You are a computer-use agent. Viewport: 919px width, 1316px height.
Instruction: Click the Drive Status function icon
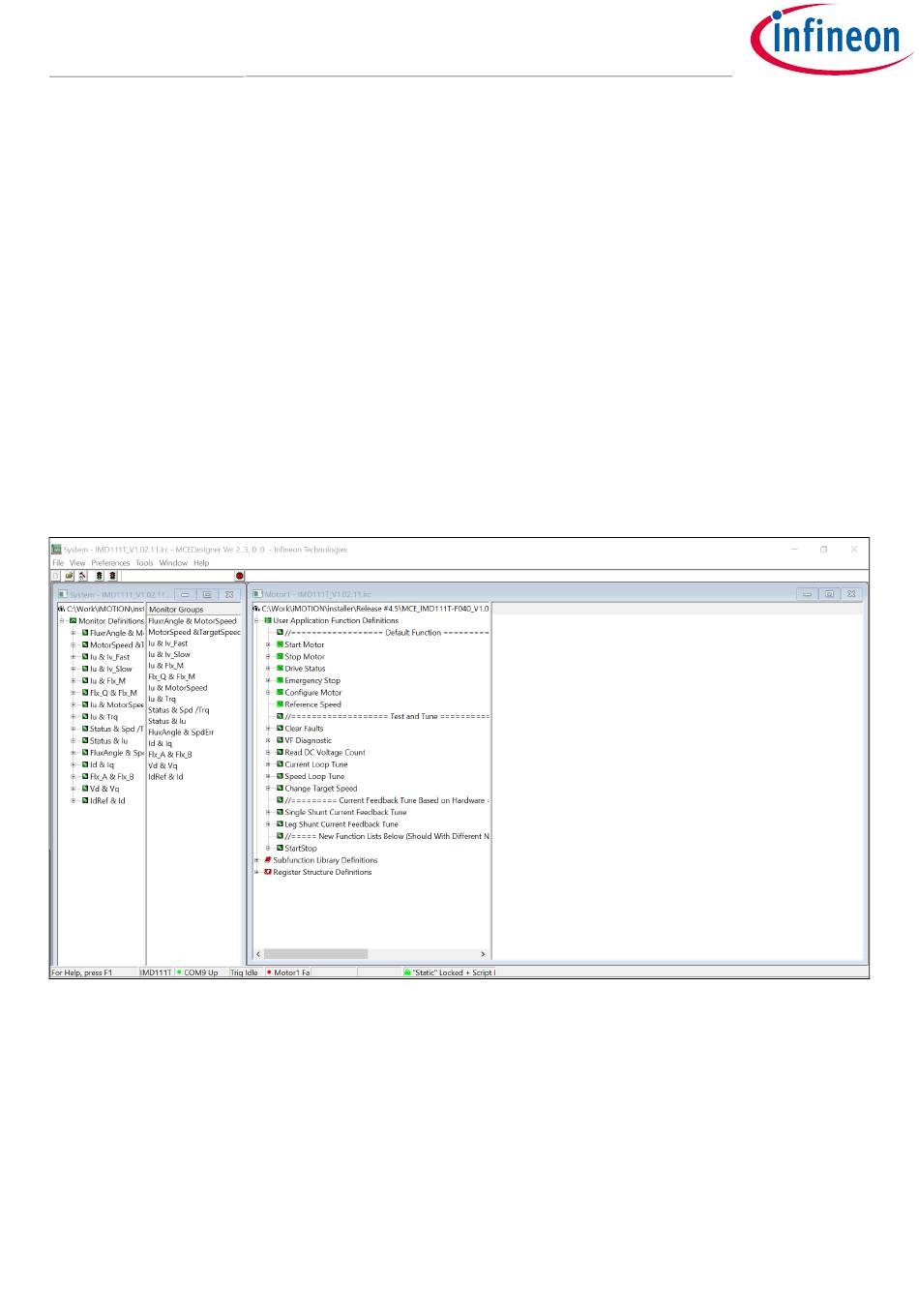(280, 669)
